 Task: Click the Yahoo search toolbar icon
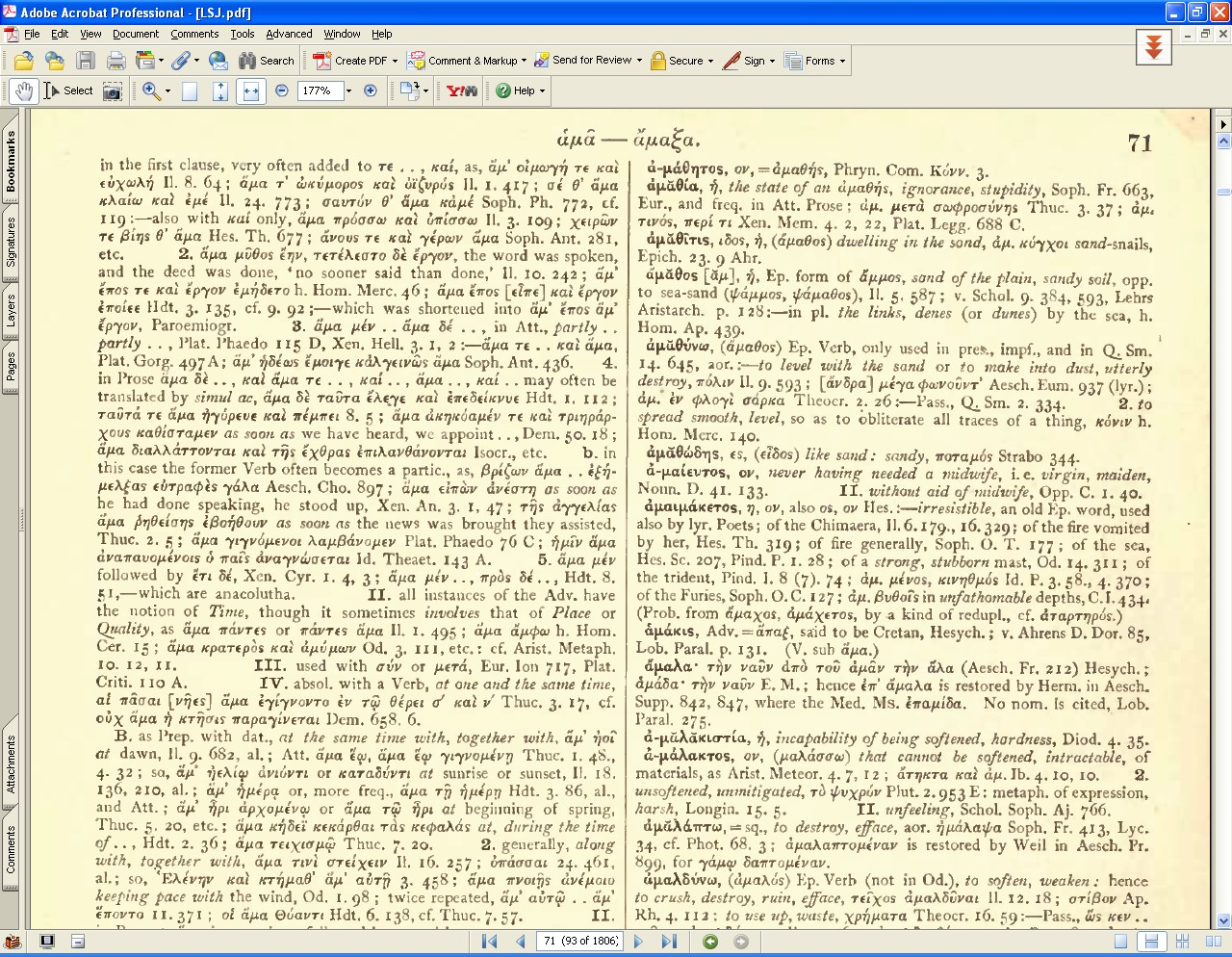coord(462,91)
